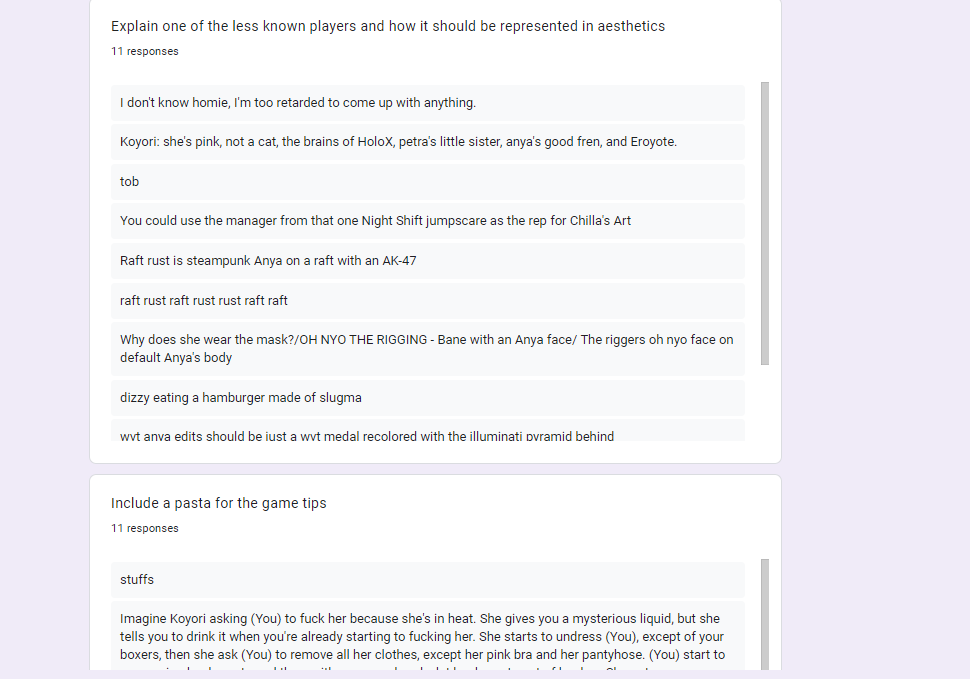The width and height of the screenshot is (970, 679).
Task: Select the Chilla's Art manager response
Action: (427, 221)
